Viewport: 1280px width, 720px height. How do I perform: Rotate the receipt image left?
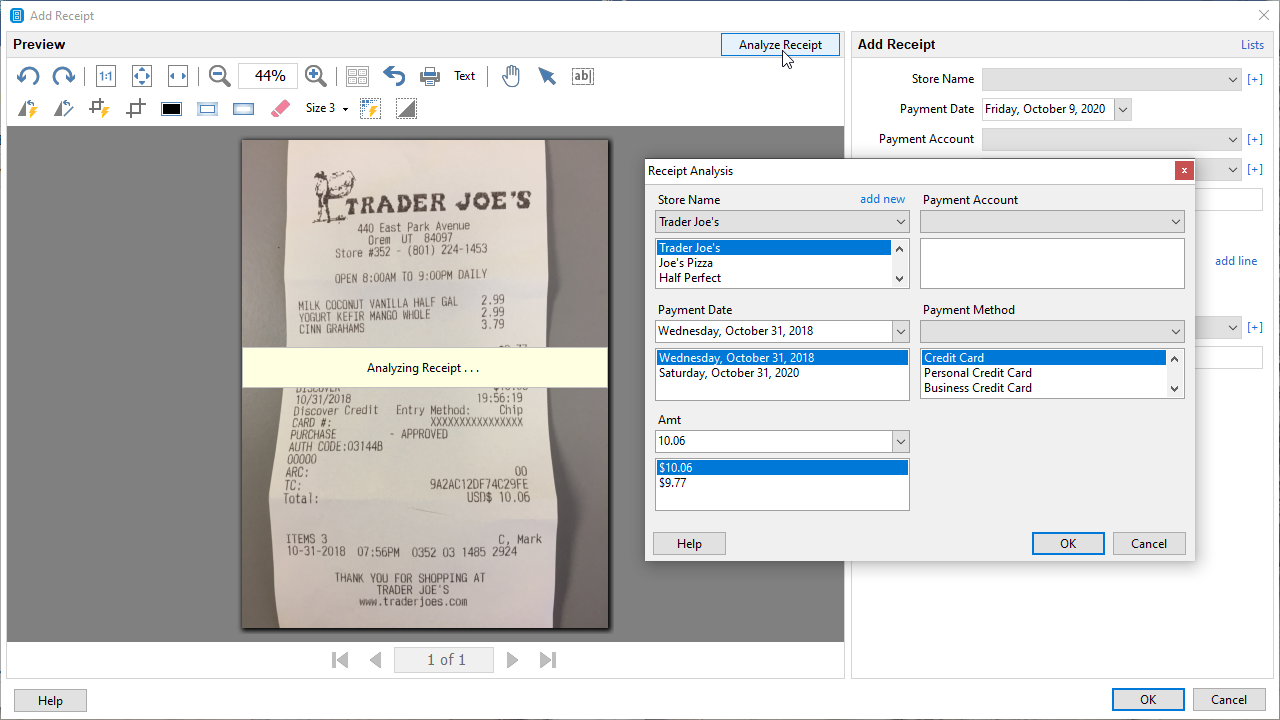pyautogui.click(x=28, y=76)
